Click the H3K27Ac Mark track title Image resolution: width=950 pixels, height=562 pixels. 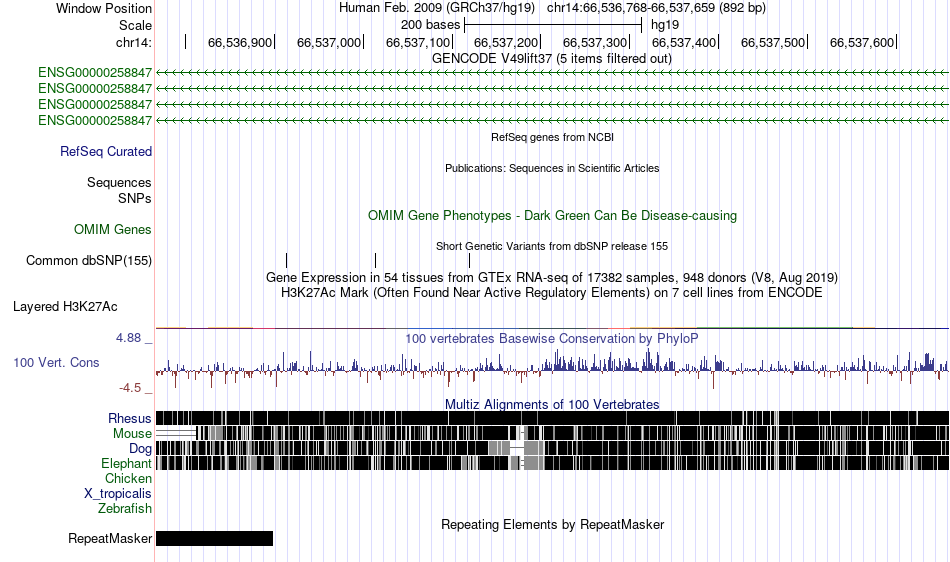552,293
